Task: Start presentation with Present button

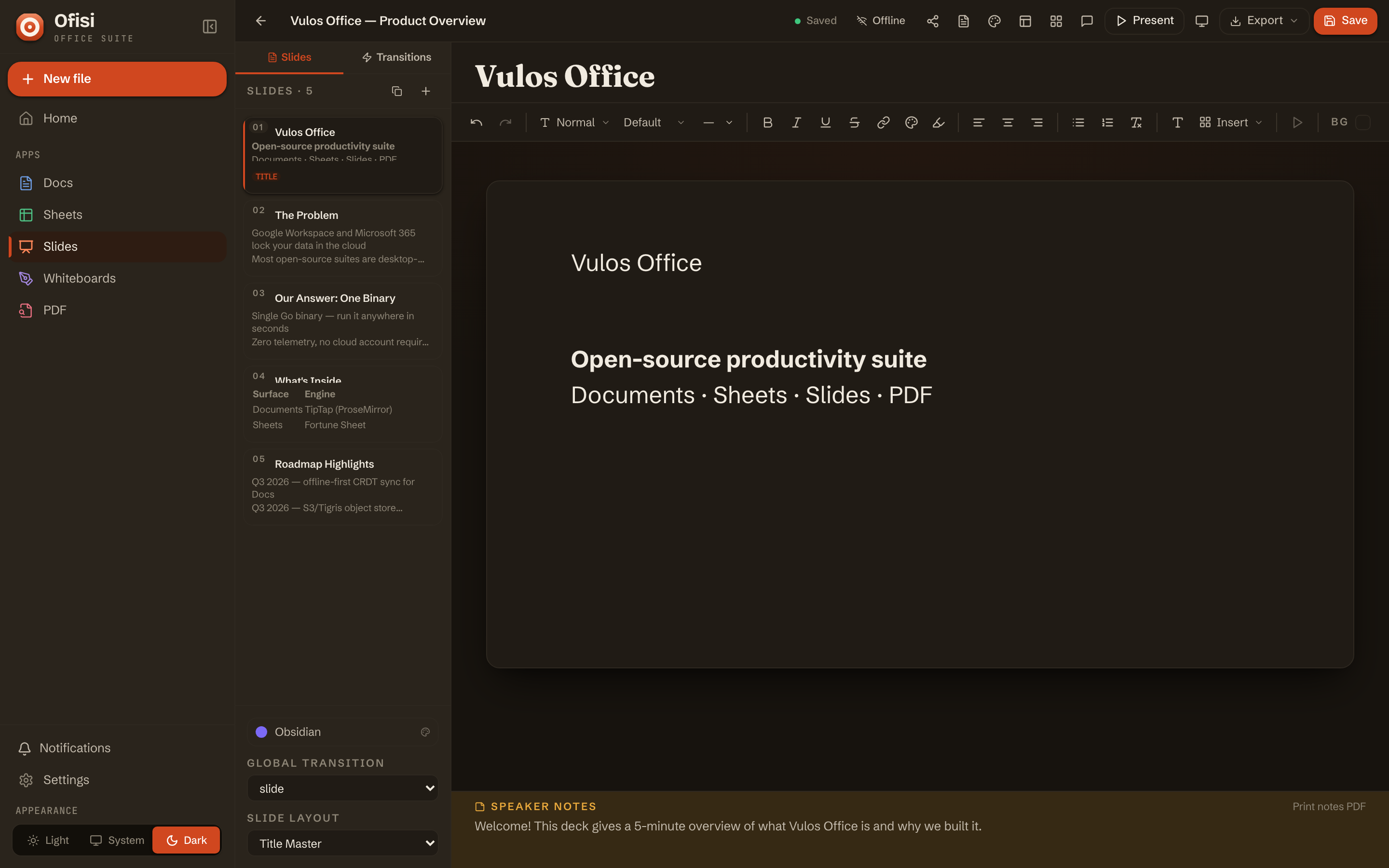Action: (x=1144, y=21)
